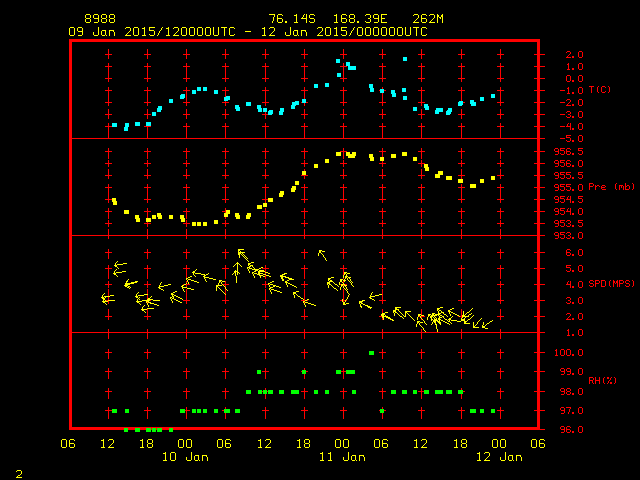This screenshot has width=640, height=480.
Task: Click the -4.0 temperature tick label
Action: pos(571,127)
